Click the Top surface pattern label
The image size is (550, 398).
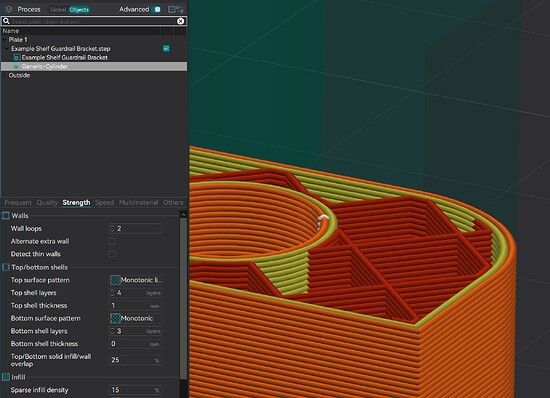(40, 280)
